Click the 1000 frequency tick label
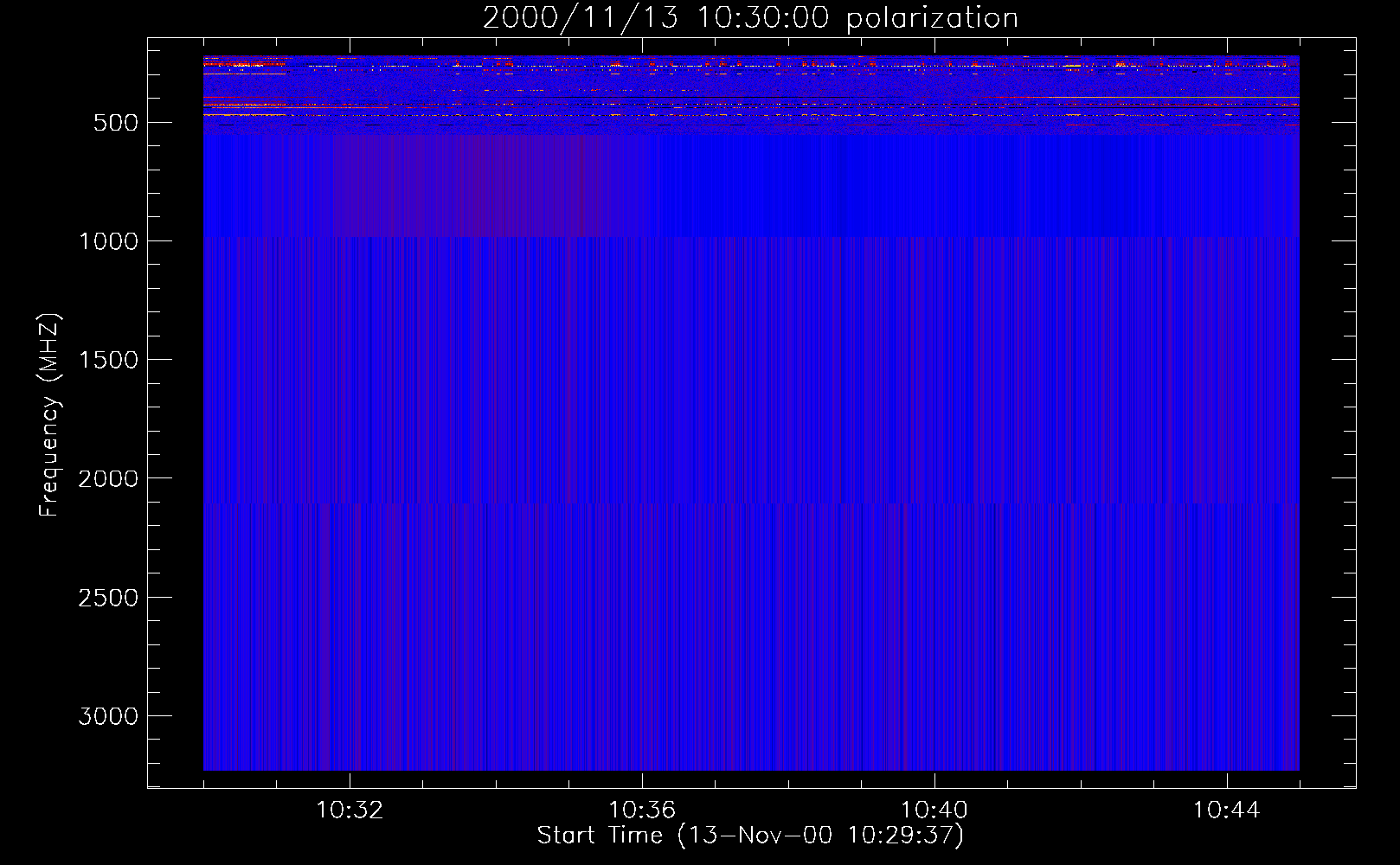Viewport: 1400px width, 865px height. click(x=108, y=241)
